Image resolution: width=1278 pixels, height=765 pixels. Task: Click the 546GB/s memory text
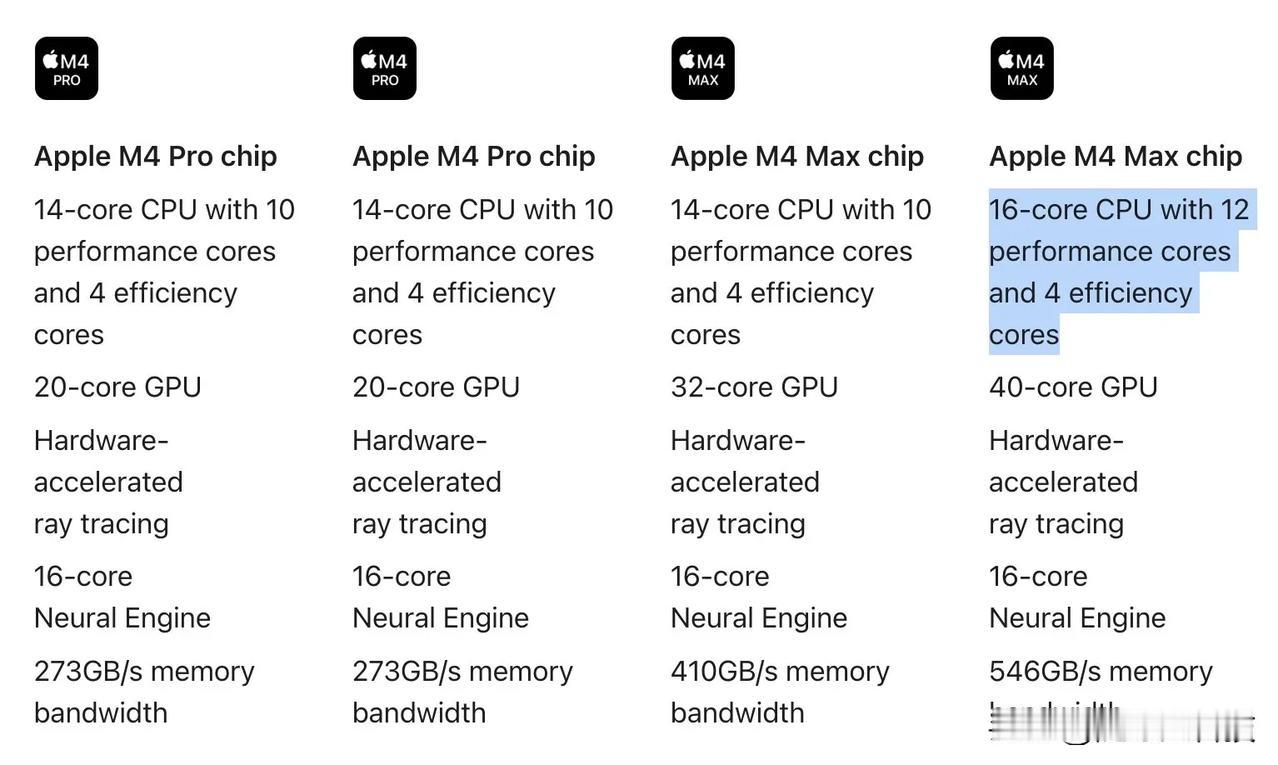pos(1100,671)
